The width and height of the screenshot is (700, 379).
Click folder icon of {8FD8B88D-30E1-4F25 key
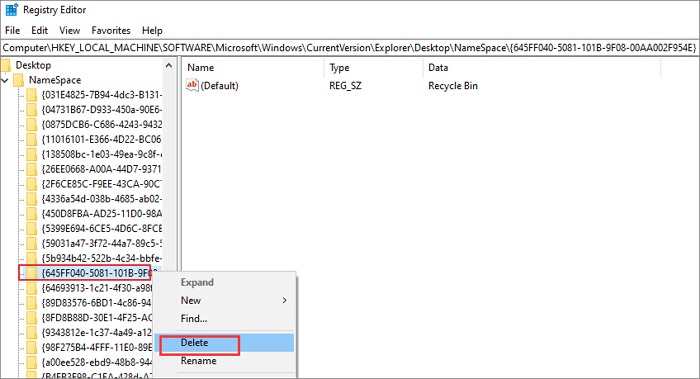(x=31, y=318)
